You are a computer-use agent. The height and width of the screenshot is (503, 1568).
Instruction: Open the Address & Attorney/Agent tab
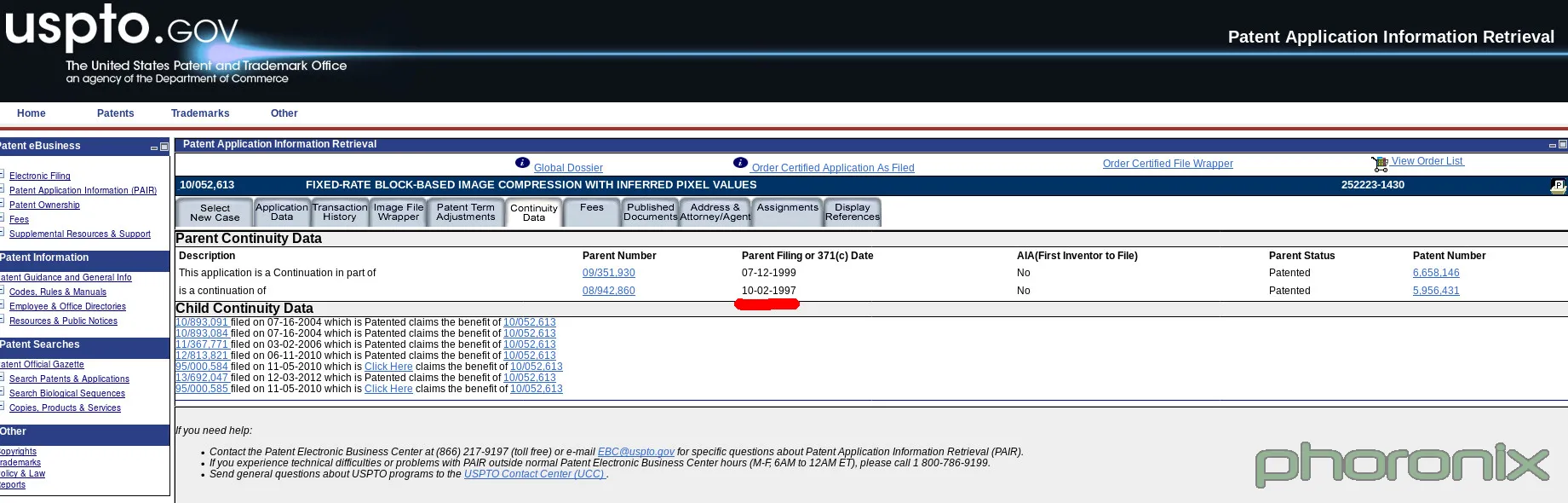pos(715,212)
